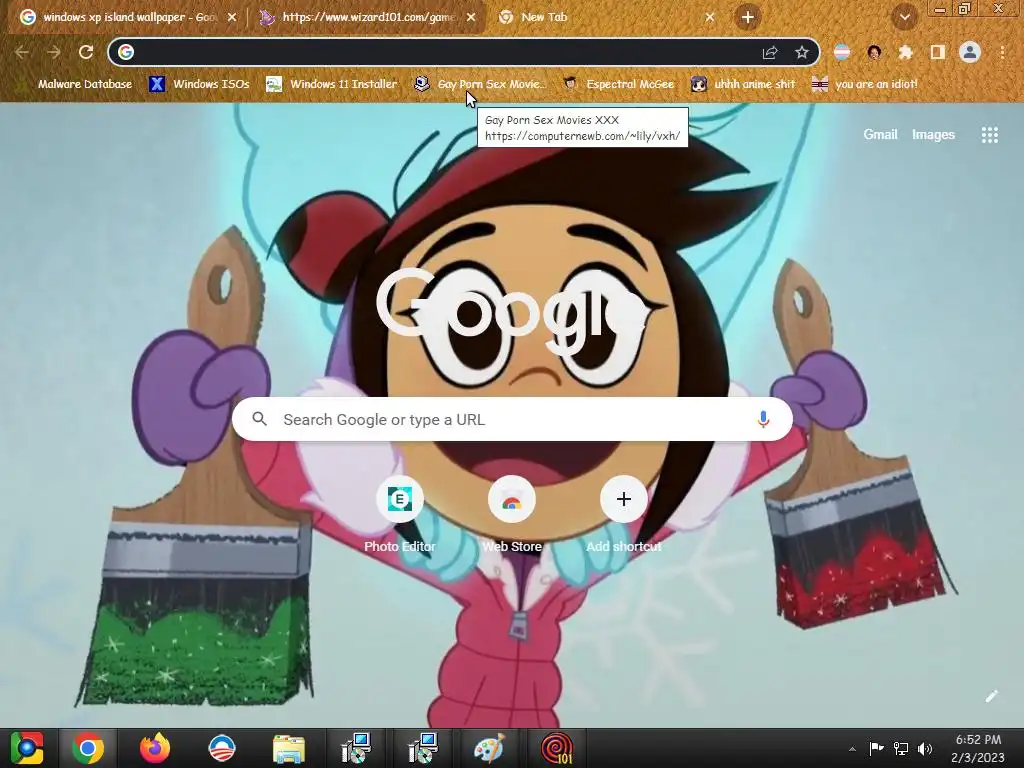1024x768 pixels.
Task: Click the volume speaker tray icon
Action: pyautogui.click(x=925, y=748)
